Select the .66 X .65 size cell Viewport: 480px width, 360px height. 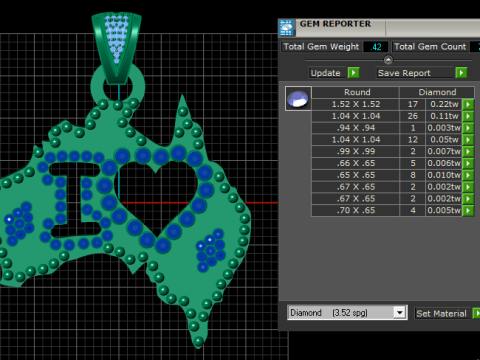point(356,163)
